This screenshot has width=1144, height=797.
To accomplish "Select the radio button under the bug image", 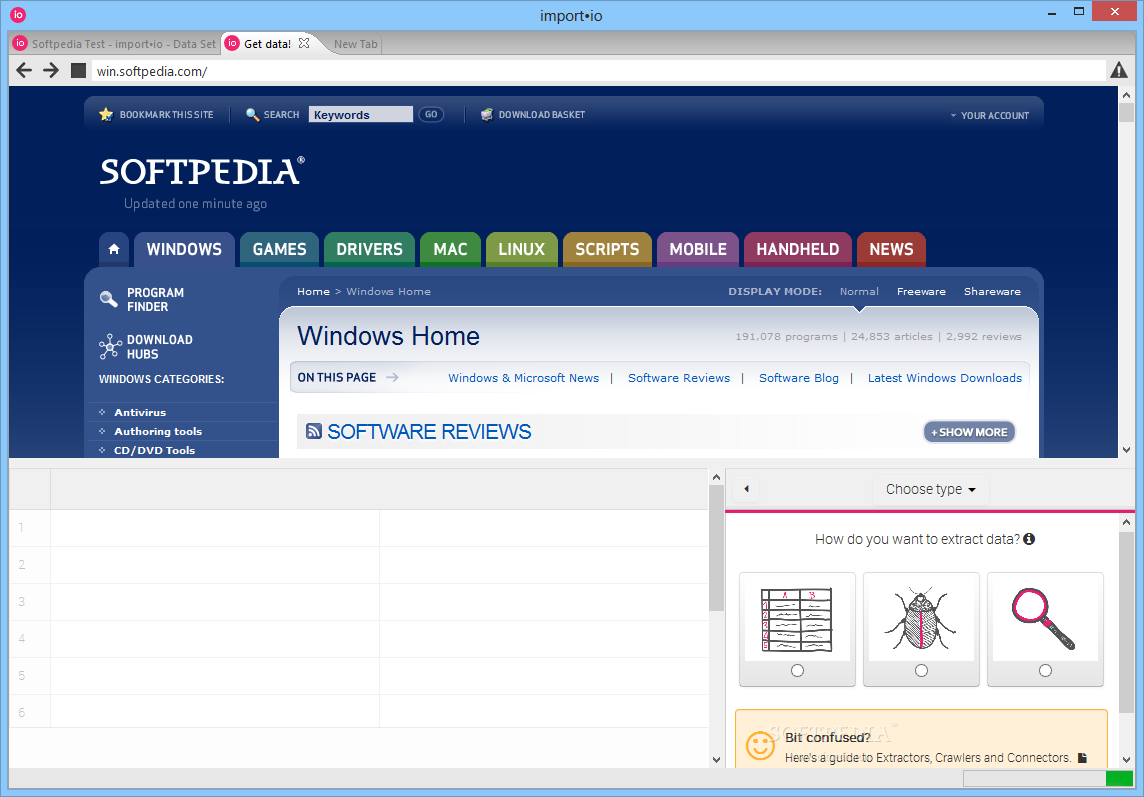I will point(921,671).
